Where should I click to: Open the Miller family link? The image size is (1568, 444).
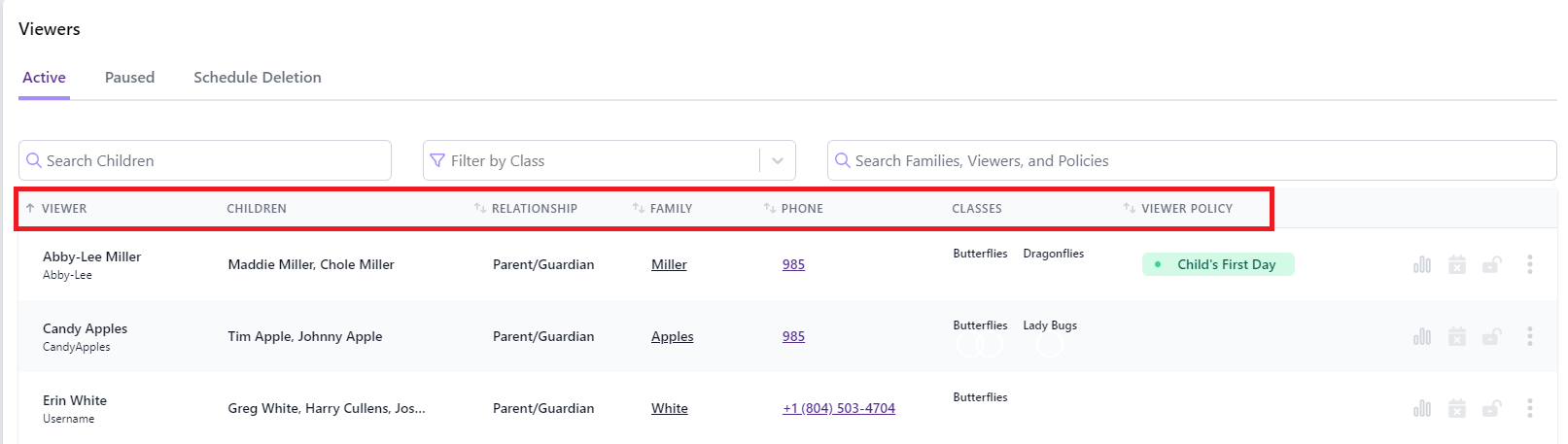[x=669, y=264]
